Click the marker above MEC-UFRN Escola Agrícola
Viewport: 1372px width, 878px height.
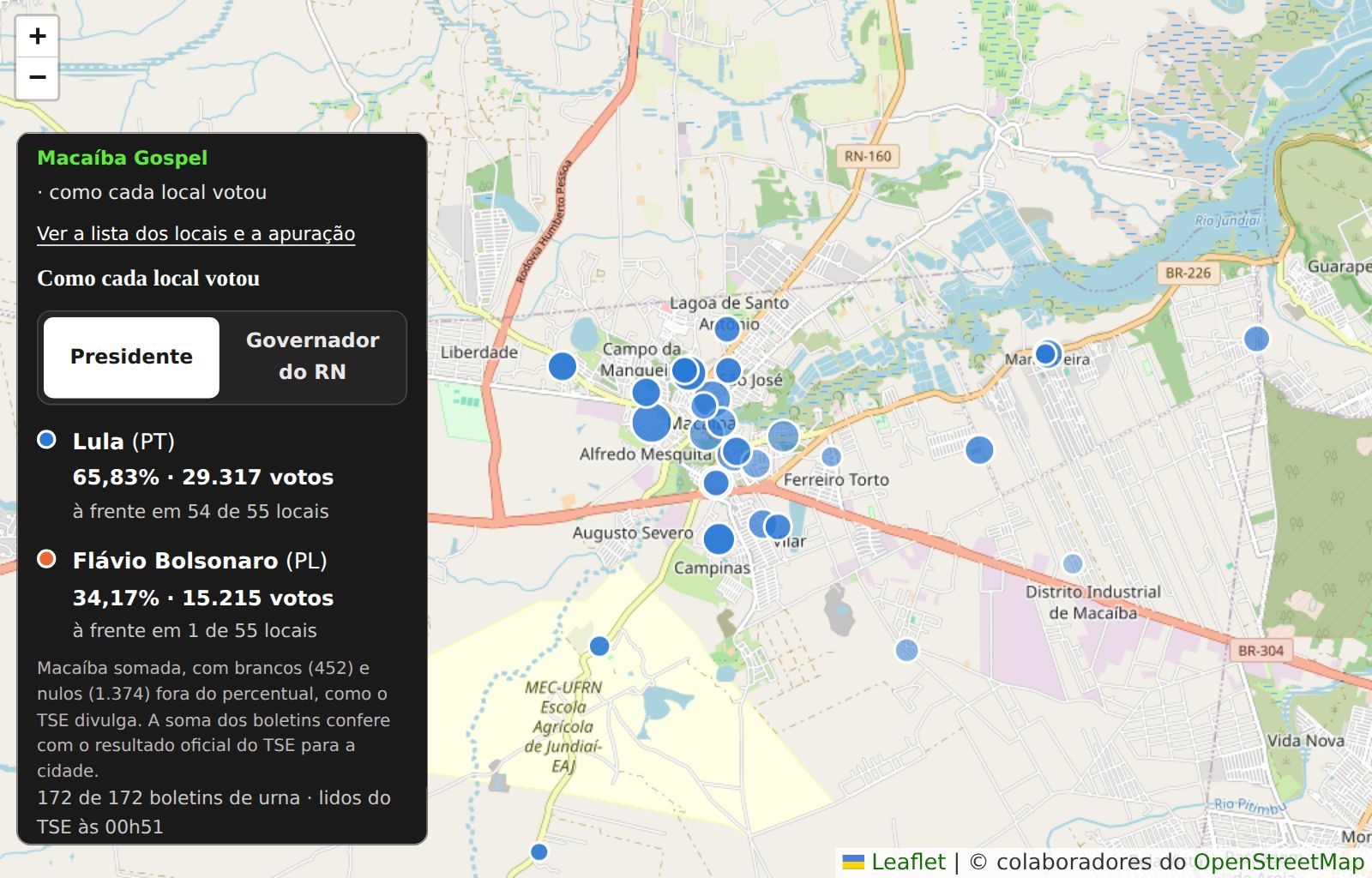click(x=599, y=646)
